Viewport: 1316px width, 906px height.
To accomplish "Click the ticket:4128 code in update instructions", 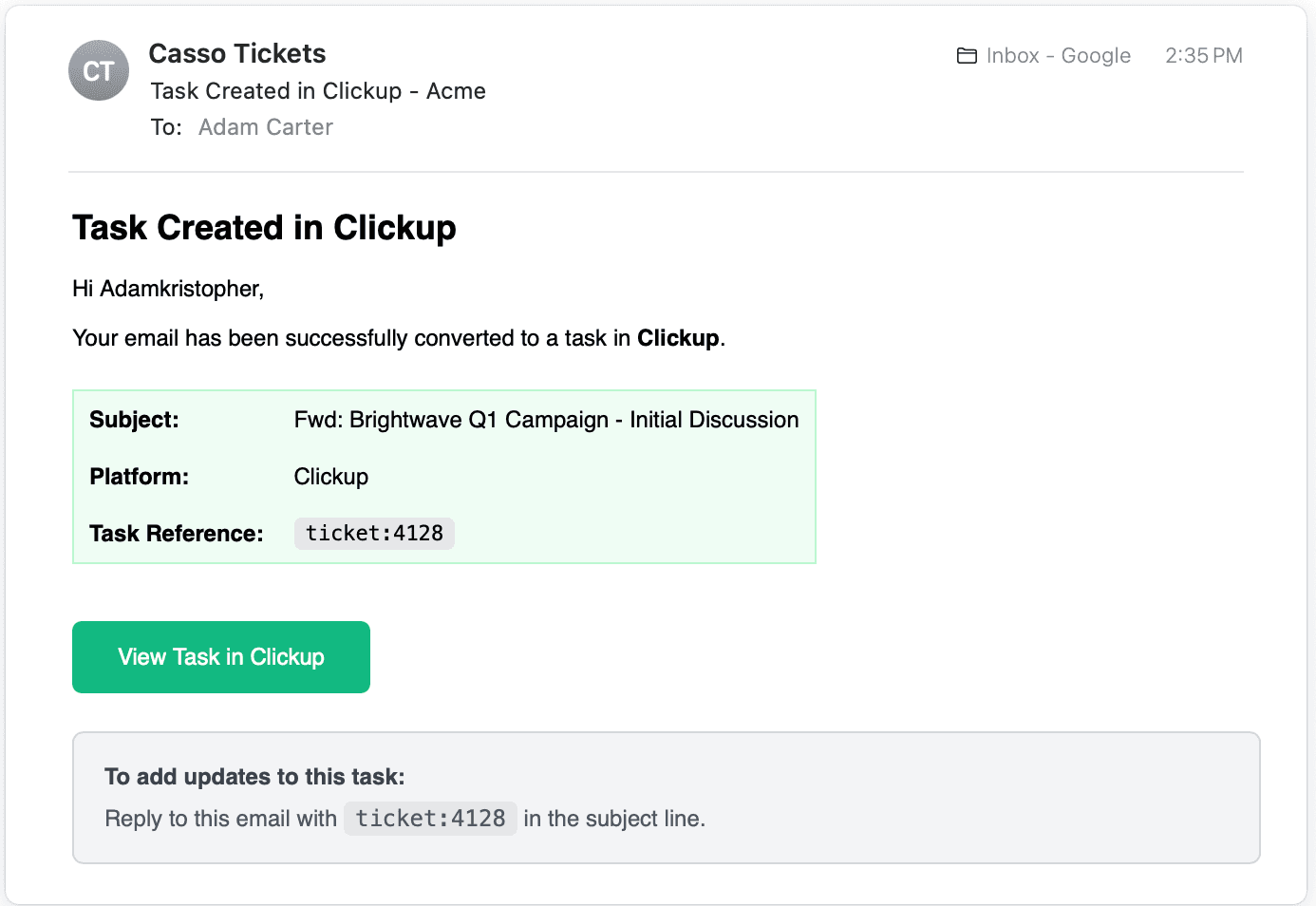I will (x=429, y=818).
